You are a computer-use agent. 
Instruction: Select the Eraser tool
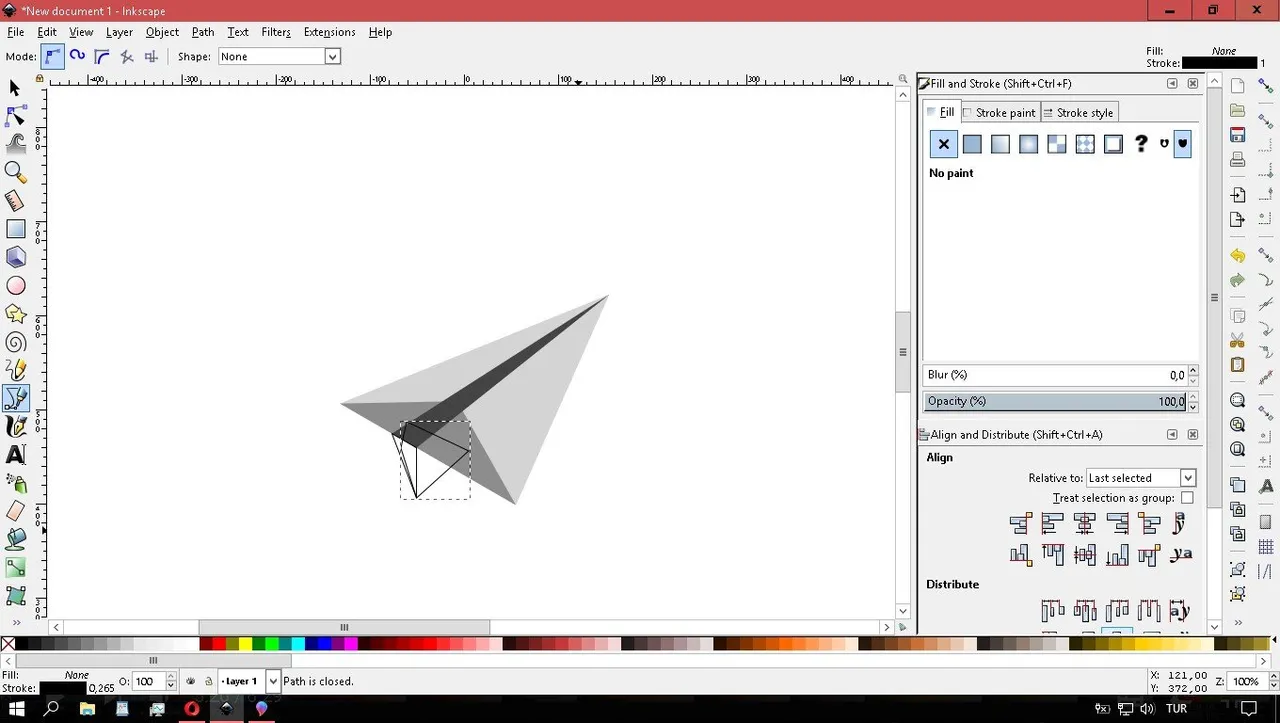(15, 511)
